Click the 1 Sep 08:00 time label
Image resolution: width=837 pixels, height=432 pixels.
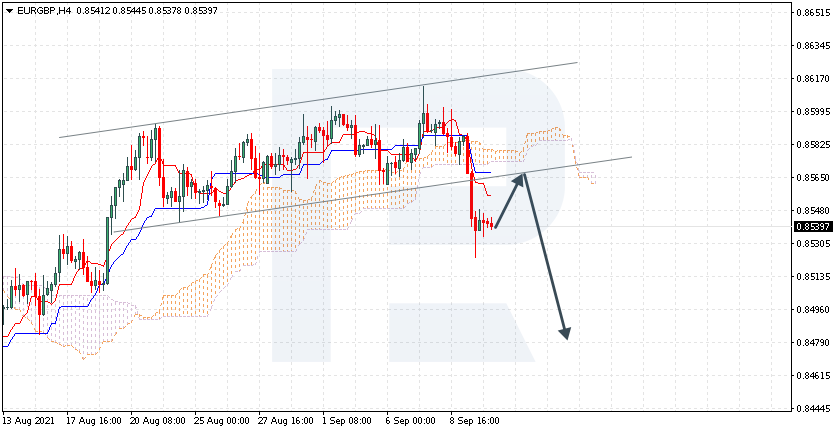pos(346,421)
